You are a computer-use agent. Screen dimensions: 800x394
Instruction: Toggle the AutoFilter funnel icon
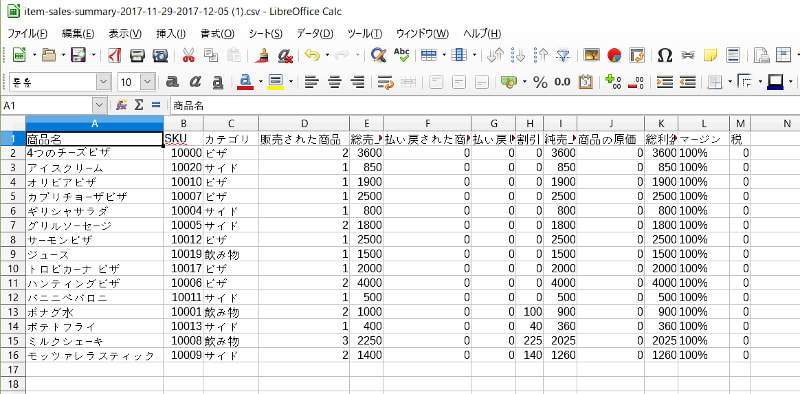[563, 55]
